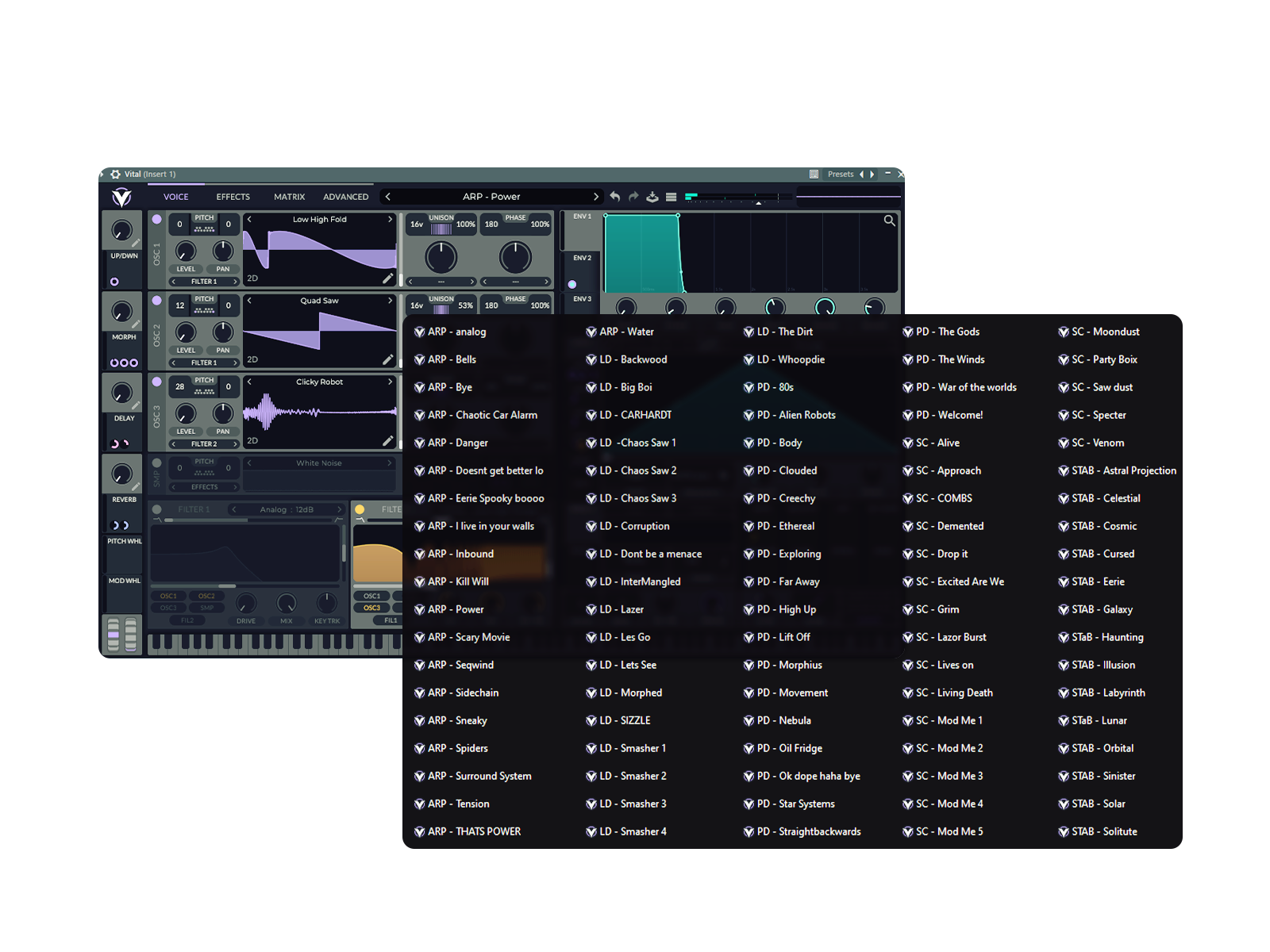
Task: Toggle oscillator 1 power button
Action: coord(157,219)
